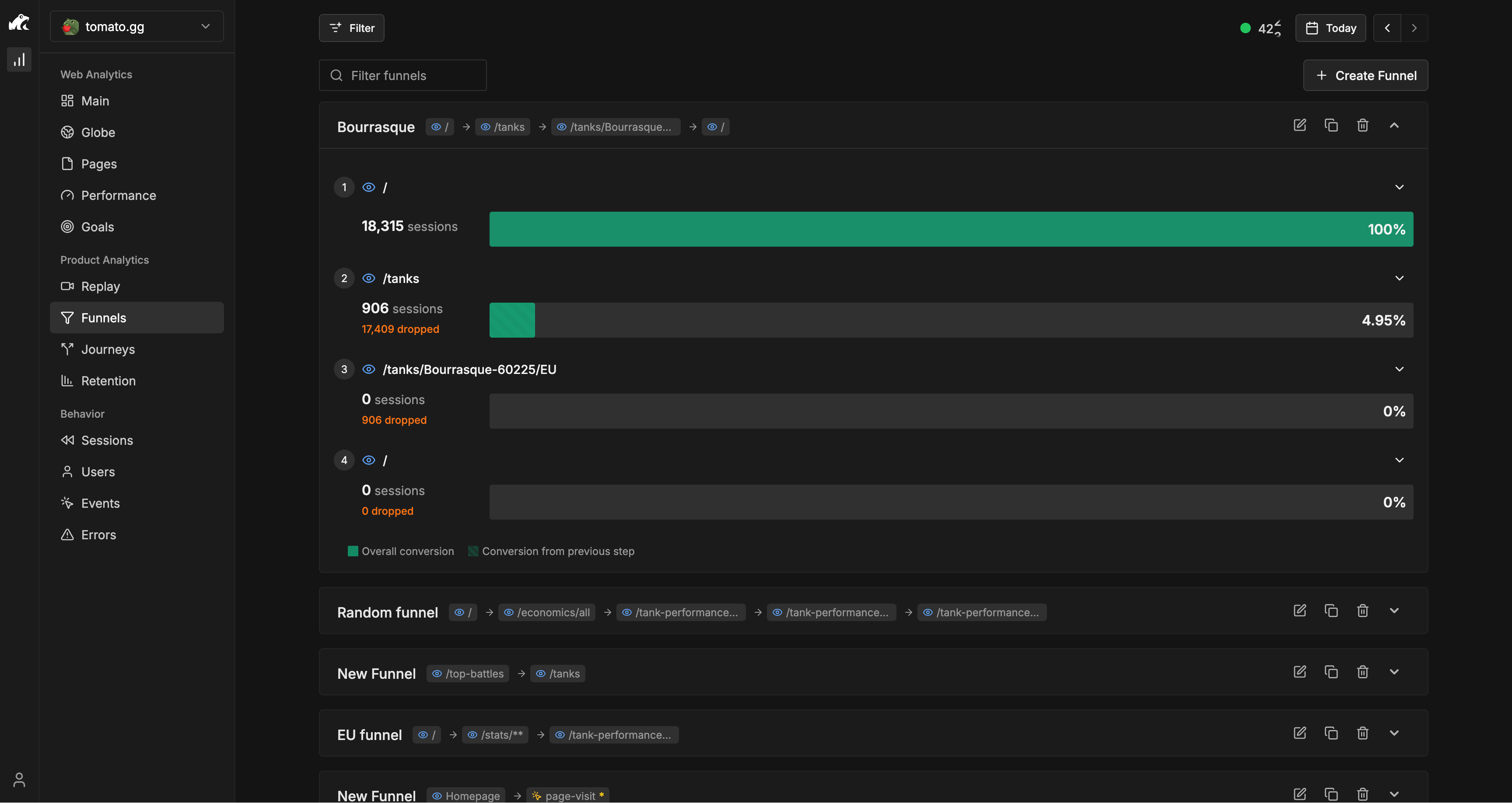This screenshot has width=1512, height=803.
Task: Toggle visibility of the /tanks/Bourrasque-60225/EU step
Action: (369, 369)
